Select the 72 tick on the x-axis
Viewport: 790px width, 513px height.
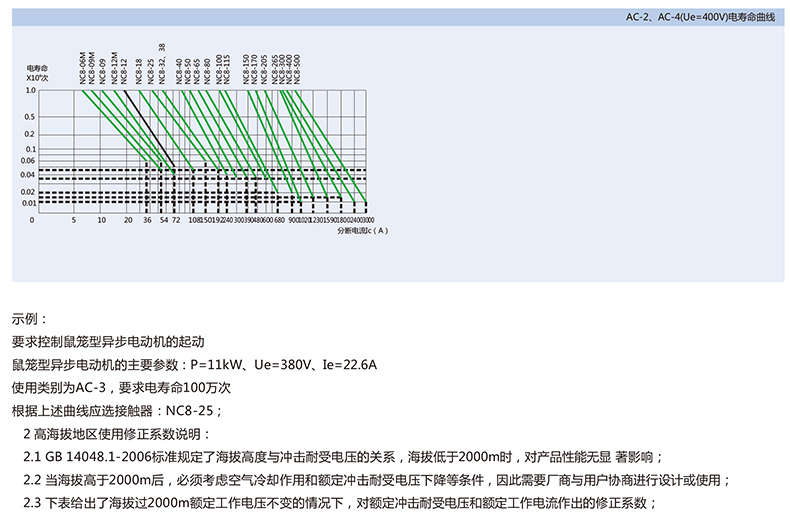pyautogui.click(x=177, y=218)
